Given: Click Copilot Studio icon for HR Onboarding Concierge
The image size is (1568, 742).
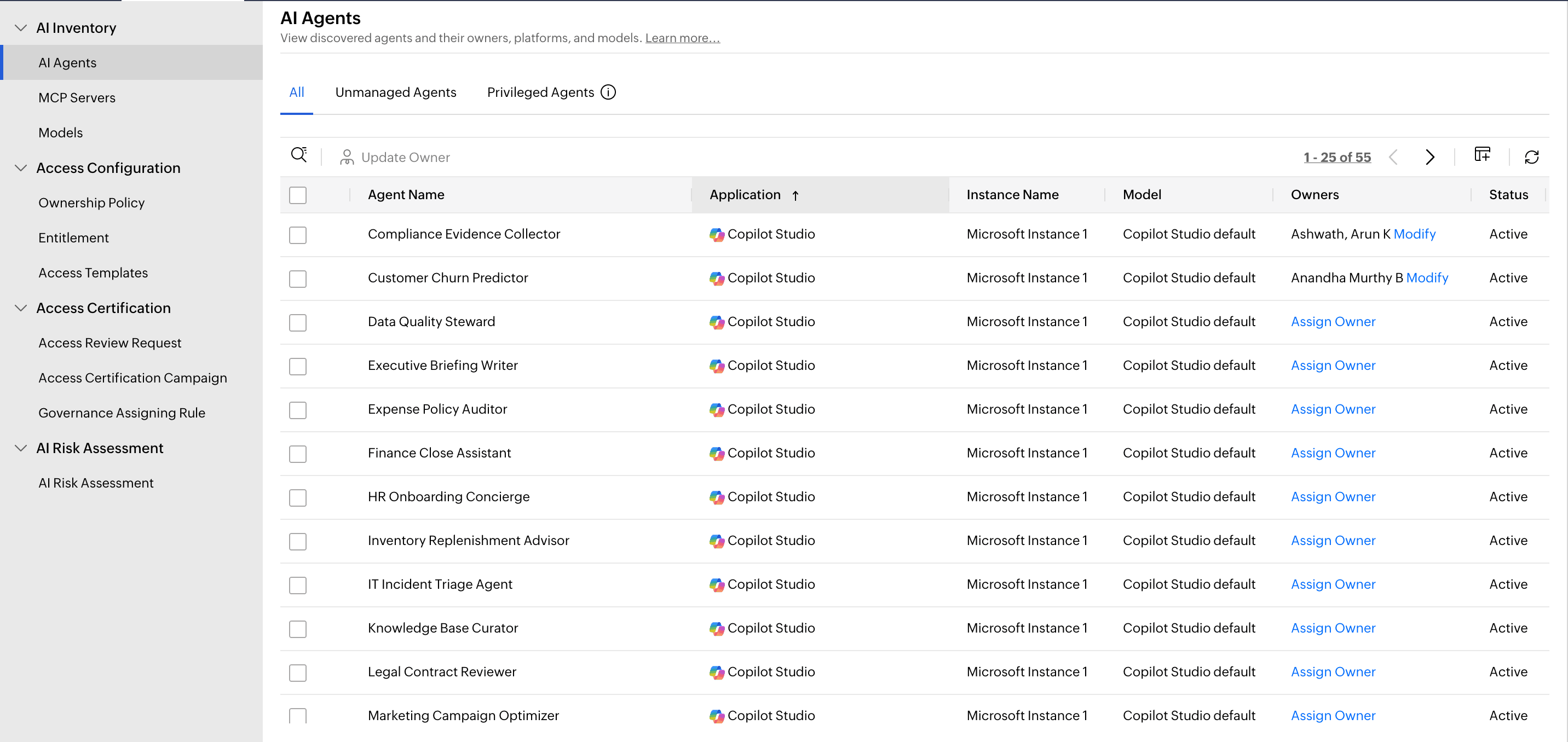Looking at the screenshot, I should tap(717, 497).
